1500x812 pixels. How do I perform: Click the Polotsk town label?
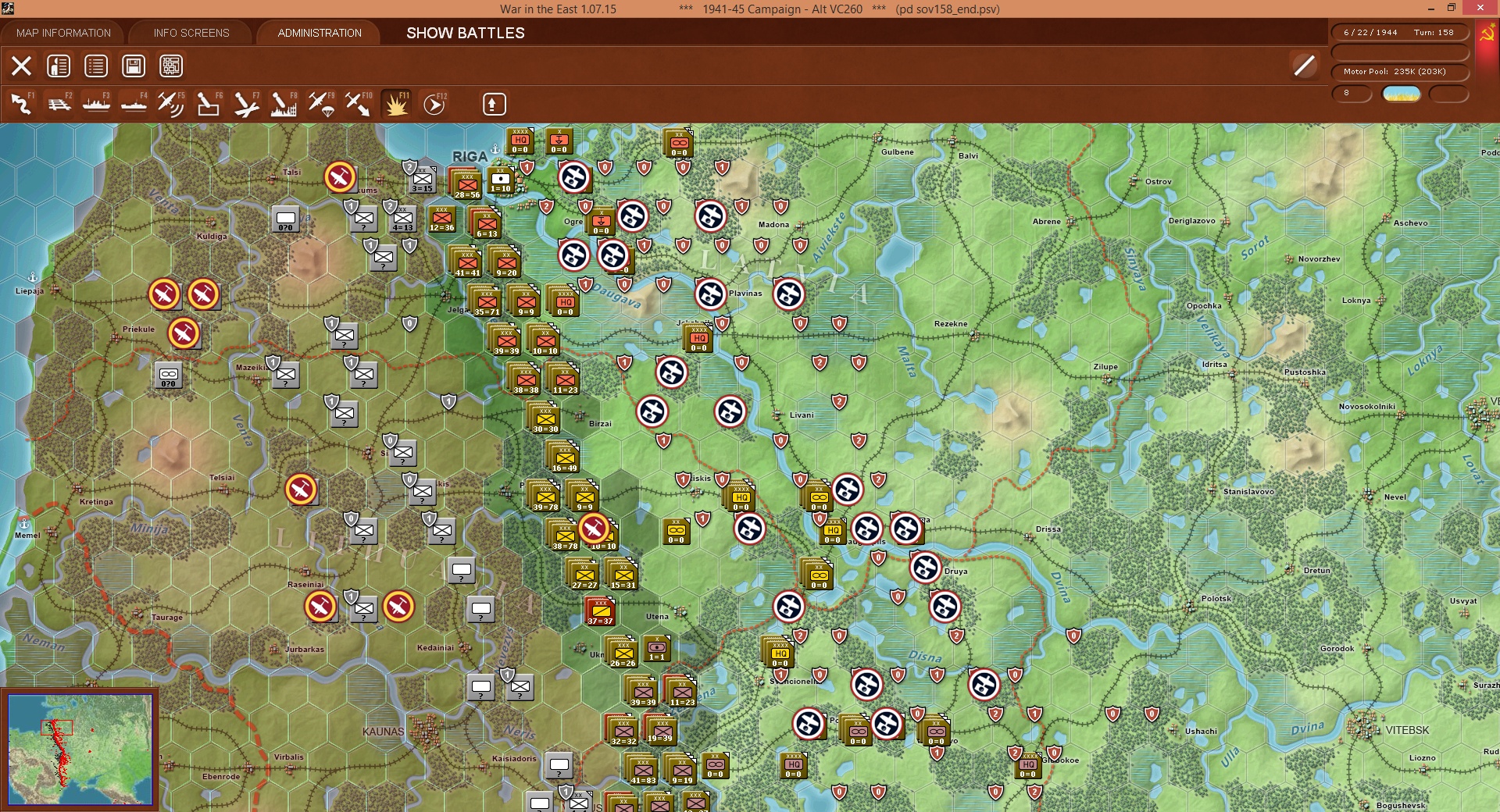click(1216, 599)
